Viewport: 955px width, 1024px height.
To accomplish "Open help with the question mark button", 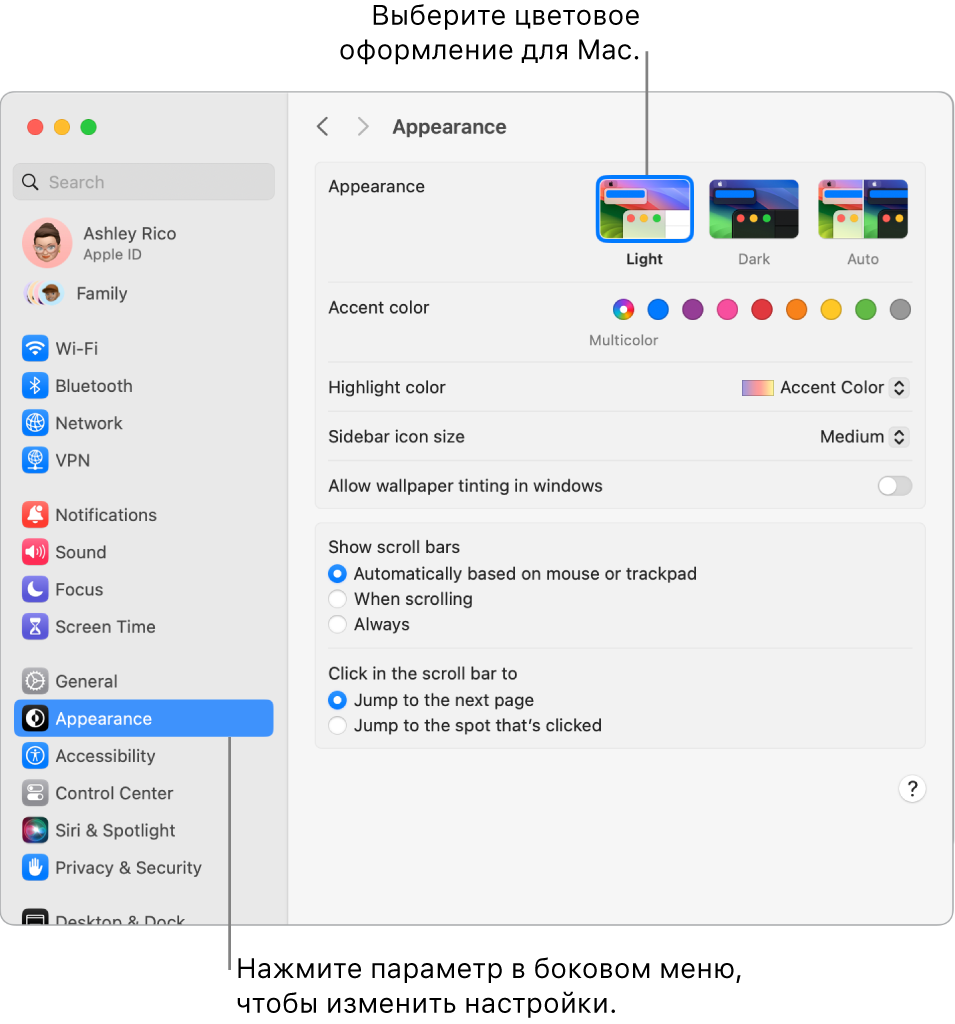I will (x=912, y=789).
